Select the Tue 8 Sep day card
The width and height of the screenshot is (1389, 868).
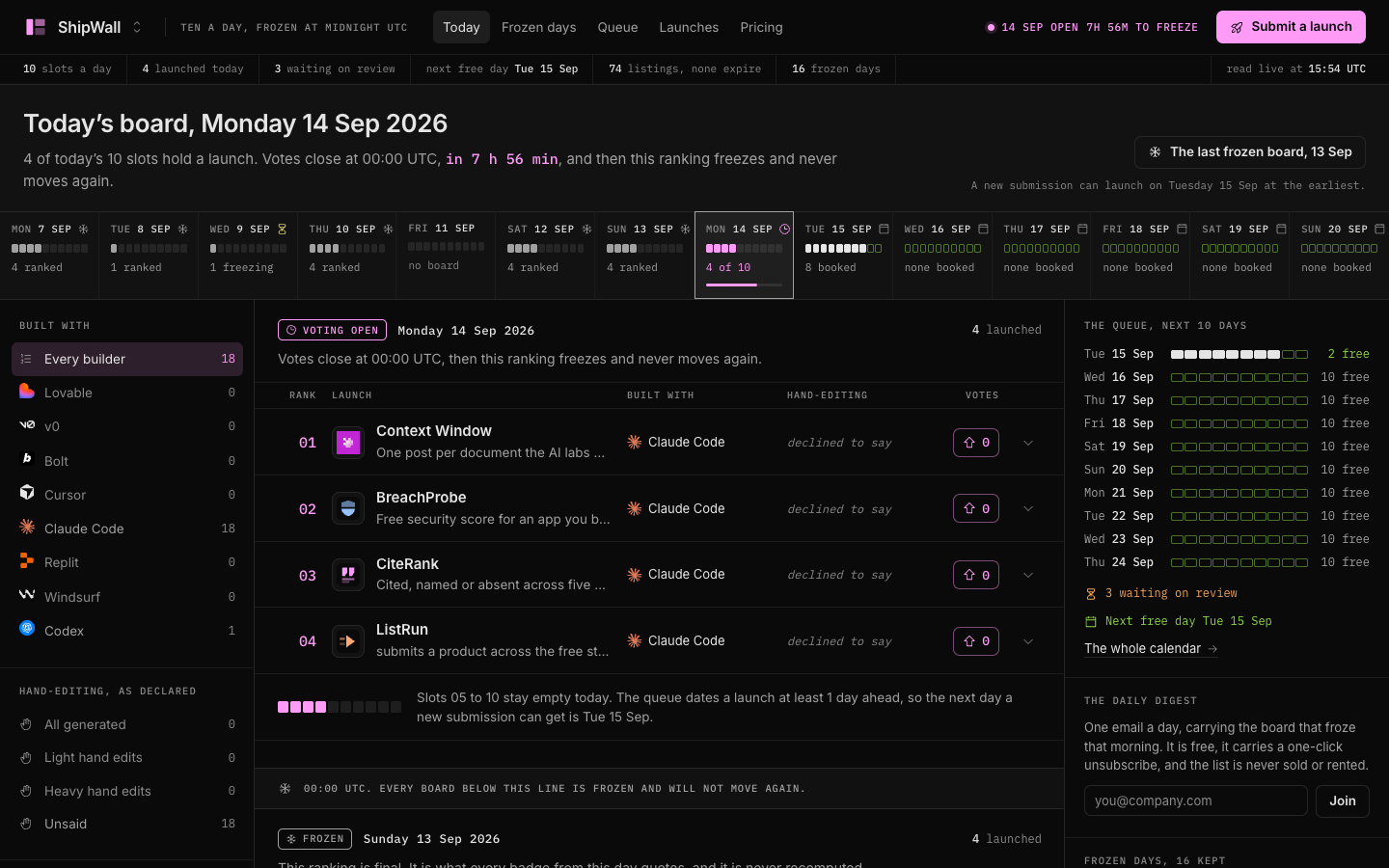tap(149, 255)
